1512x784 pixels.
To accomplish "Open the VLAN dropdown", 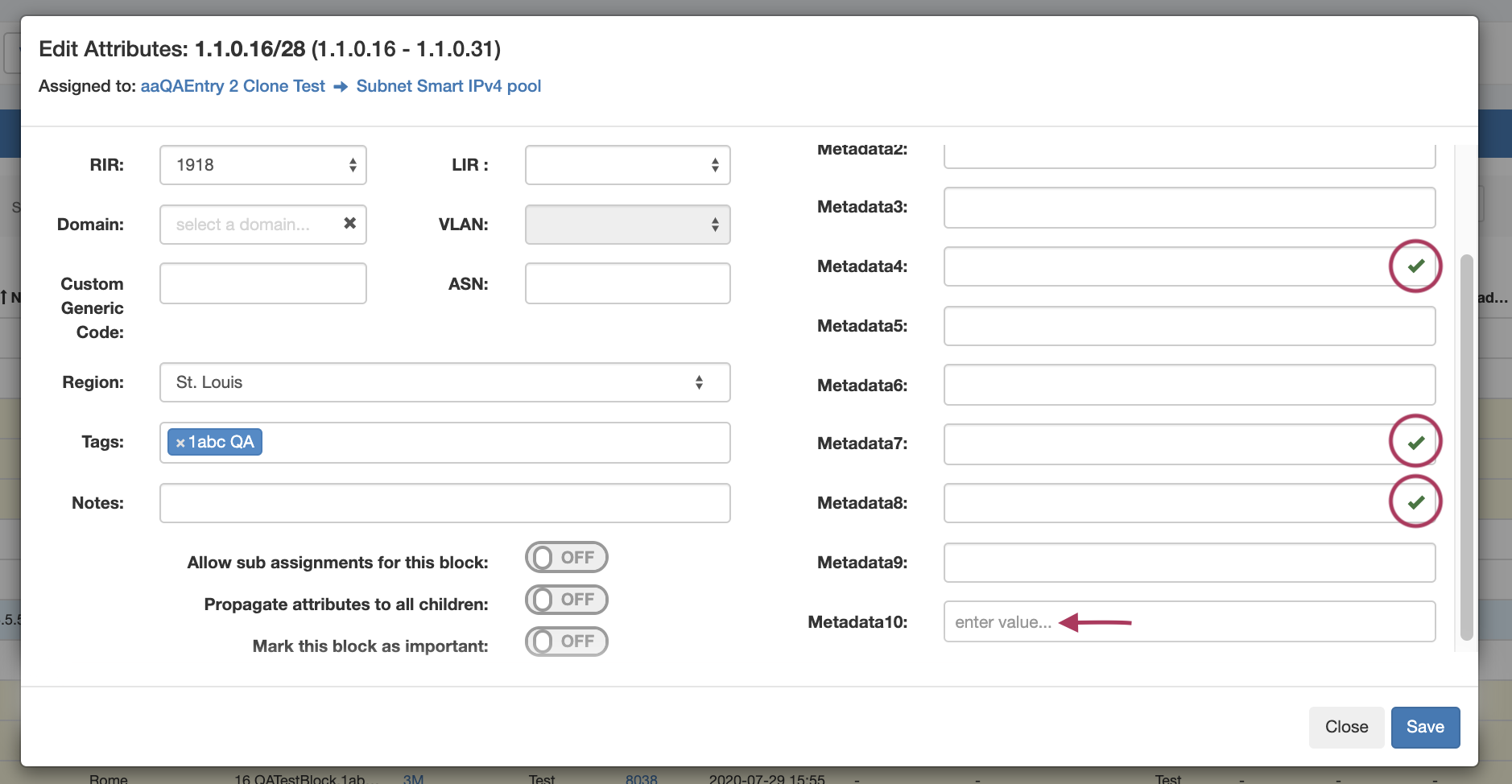I will 627,225.
